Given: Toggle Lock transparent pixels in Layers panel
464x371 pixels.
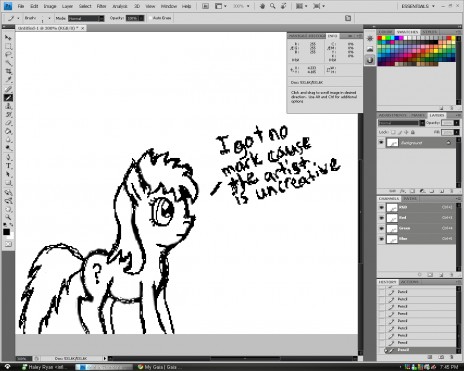Looking at the screenshot, I should [x=393, y=132].
